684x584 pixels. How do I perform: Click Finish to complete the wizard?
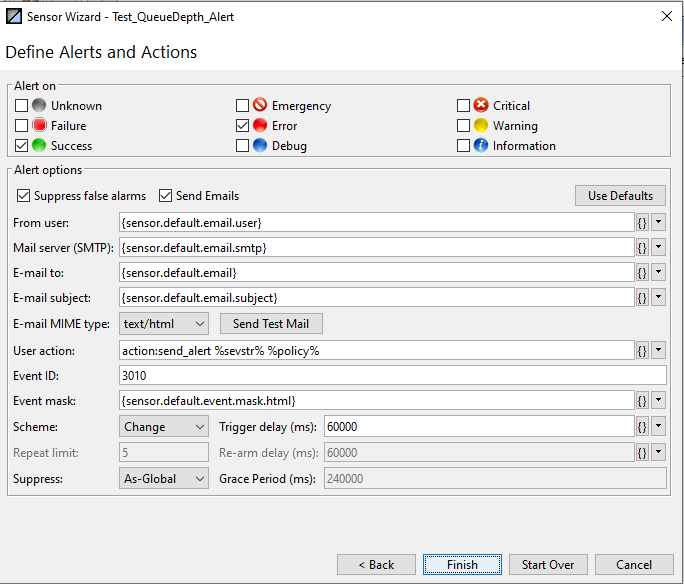click(462, 565)
